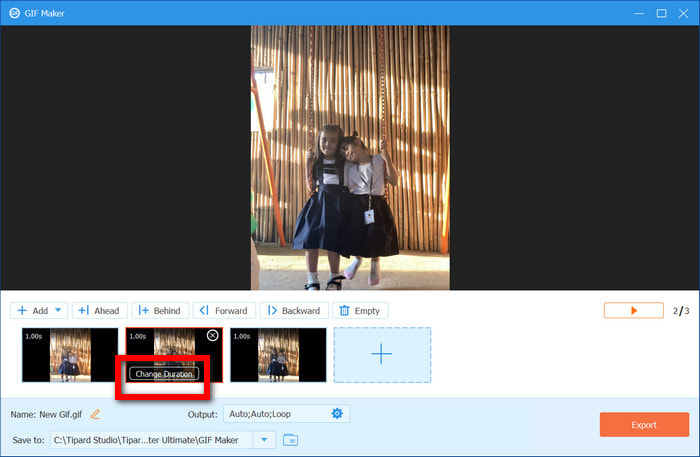Viewport: 700px width, 457px height.
Task: Open output settings gear icon
Action: 337,414
